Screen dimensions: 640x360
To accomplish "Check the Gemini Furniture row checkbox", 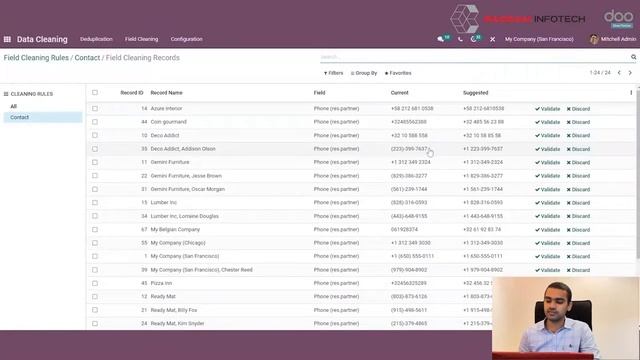I will pos(95,162).
